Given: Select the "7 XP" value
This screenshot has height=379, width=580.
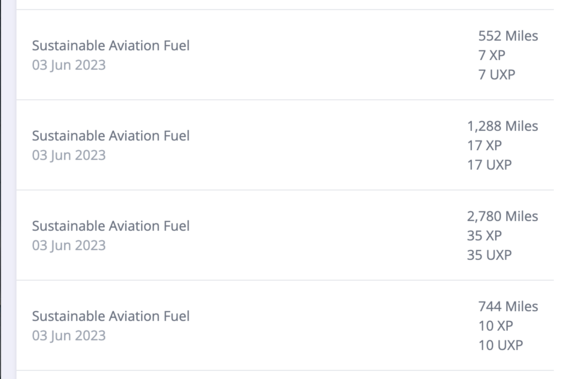Looking at the screenshot, I should pyautogui.click(x=492, y=55).
